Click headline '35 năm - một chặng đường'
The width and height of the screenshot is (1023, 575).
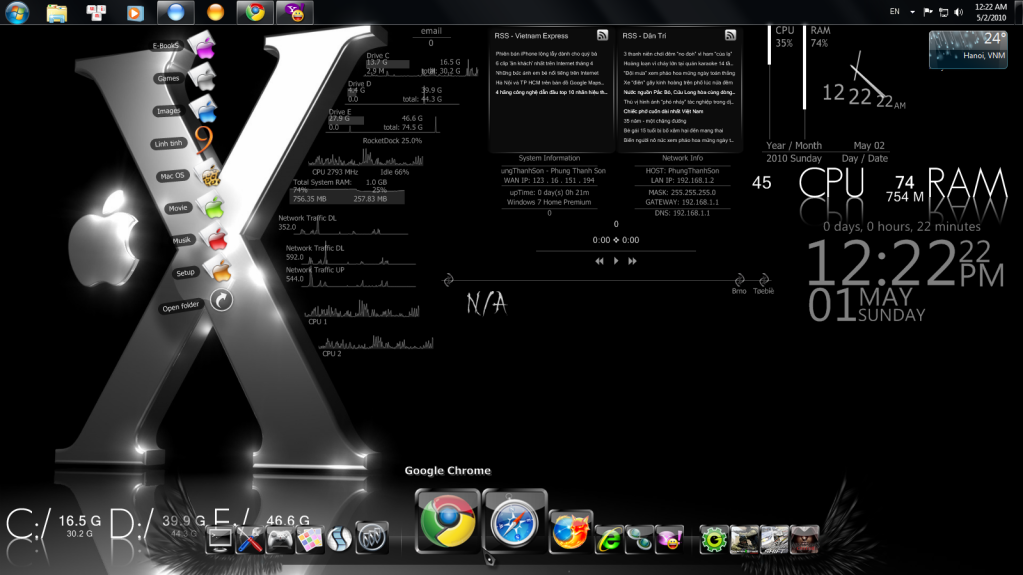(654, 121)
